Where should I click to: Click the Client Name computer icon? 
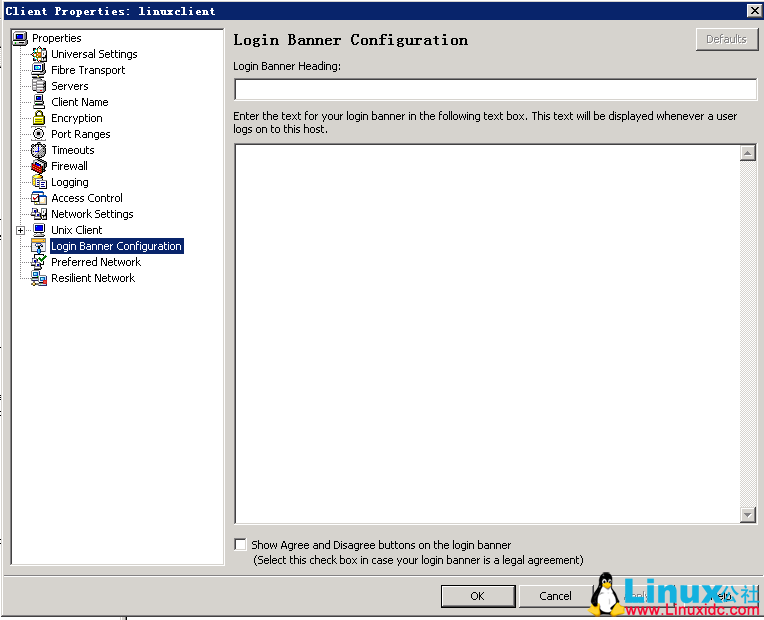click(x=39, y=102)
